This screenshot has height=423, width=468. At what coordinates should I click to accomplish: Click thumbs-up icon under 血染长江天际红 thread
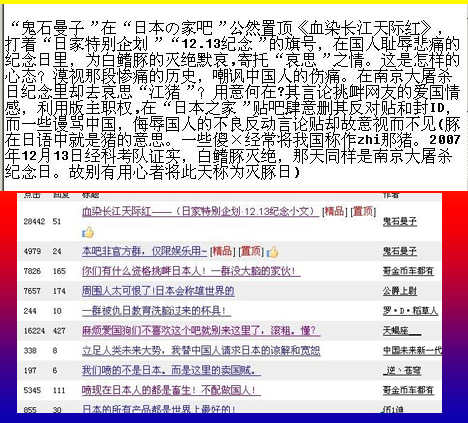88,232
